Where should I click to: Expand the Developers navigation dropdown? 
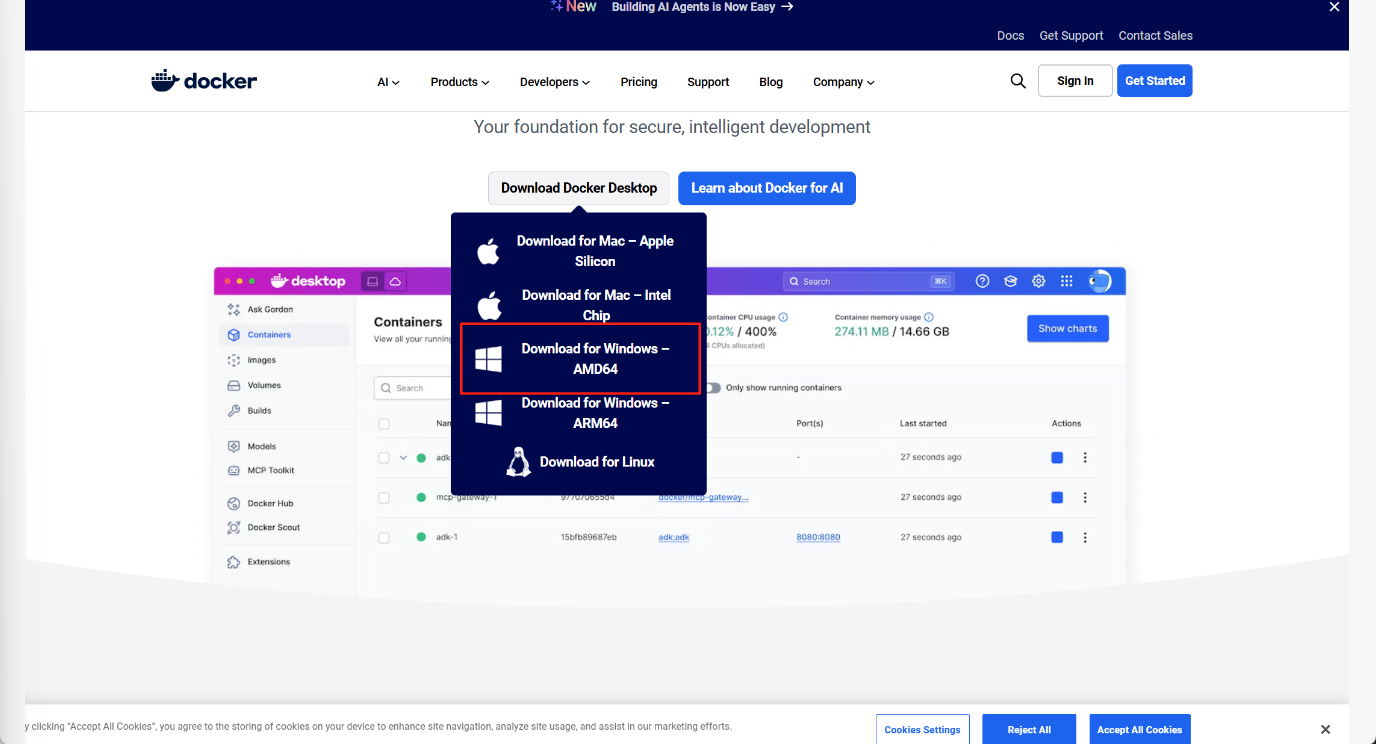(x=555, y=82)
